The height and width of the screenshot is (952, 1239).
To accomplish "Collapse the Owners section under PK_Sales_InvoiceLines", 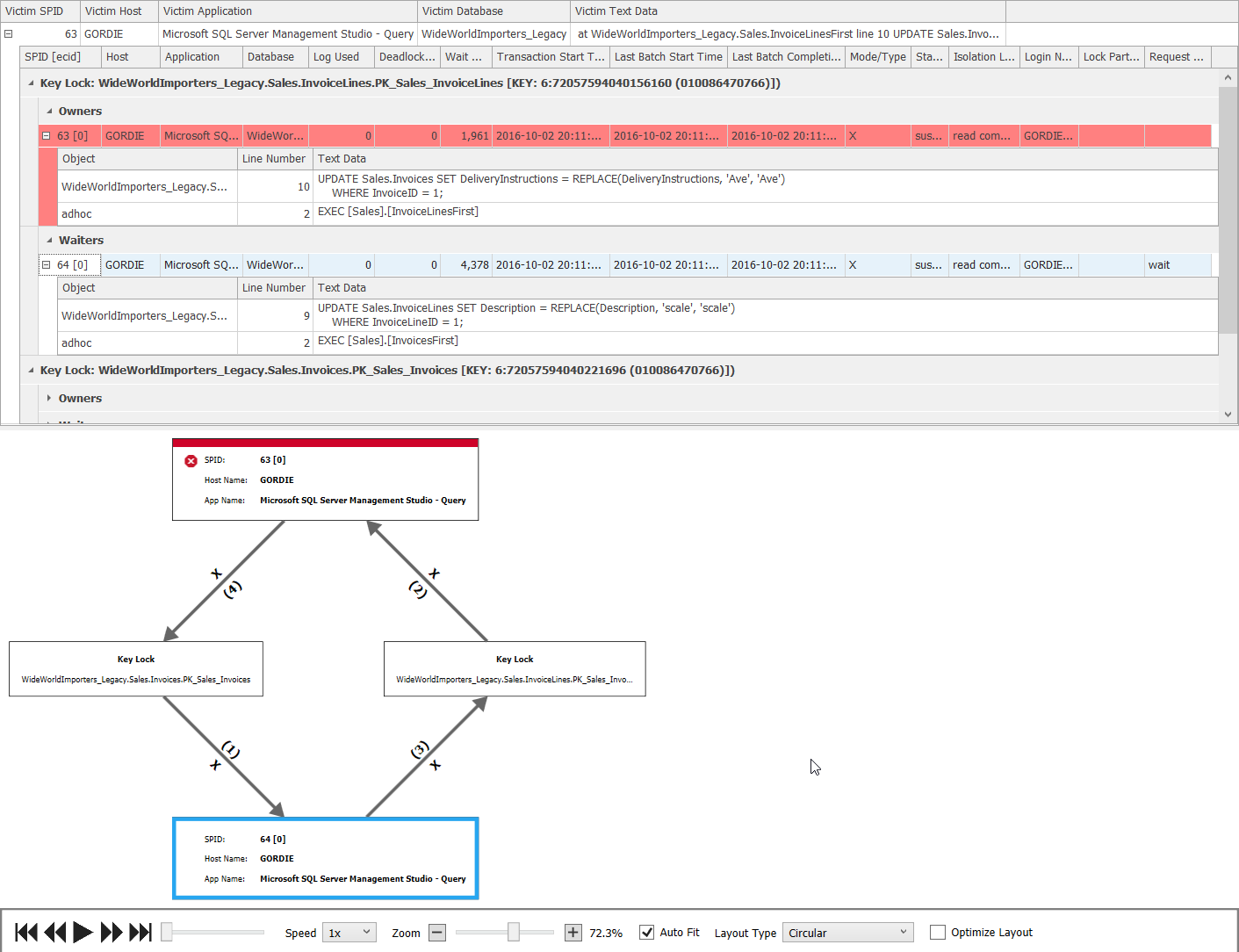I will 49,111.
